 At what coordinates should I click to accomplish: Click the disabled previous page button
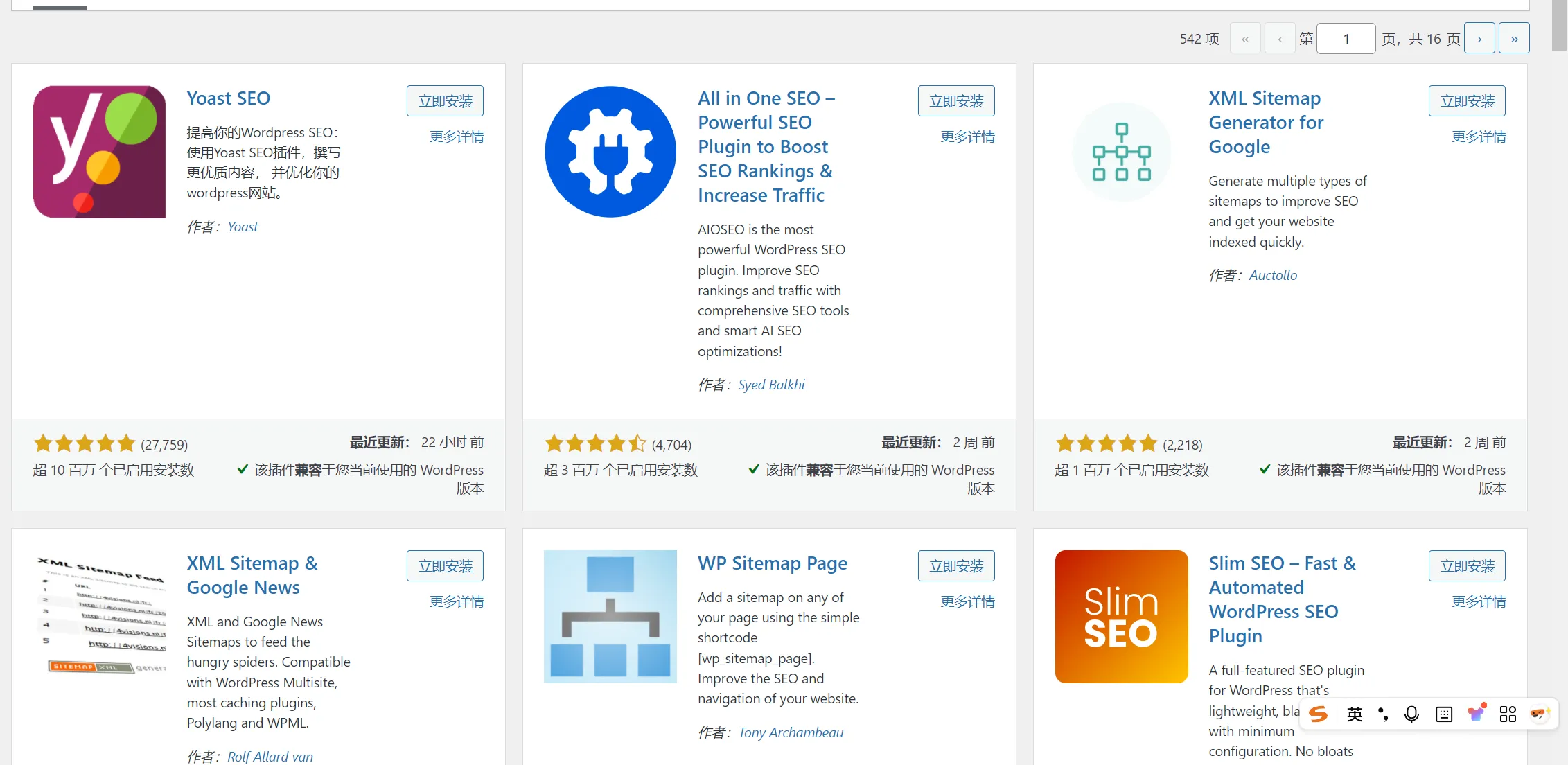point(1280,38)
